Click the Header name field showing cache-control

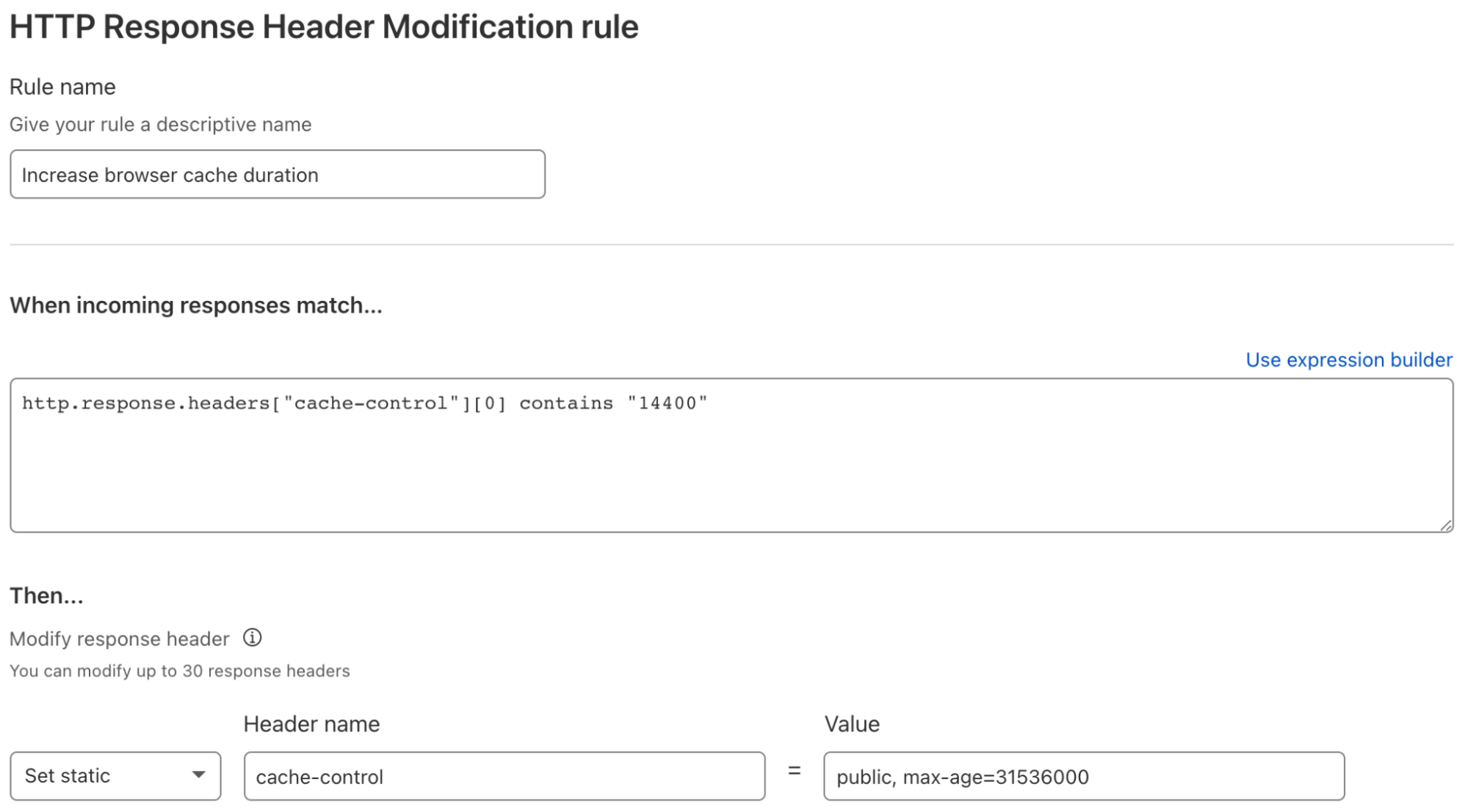(505, 776)
